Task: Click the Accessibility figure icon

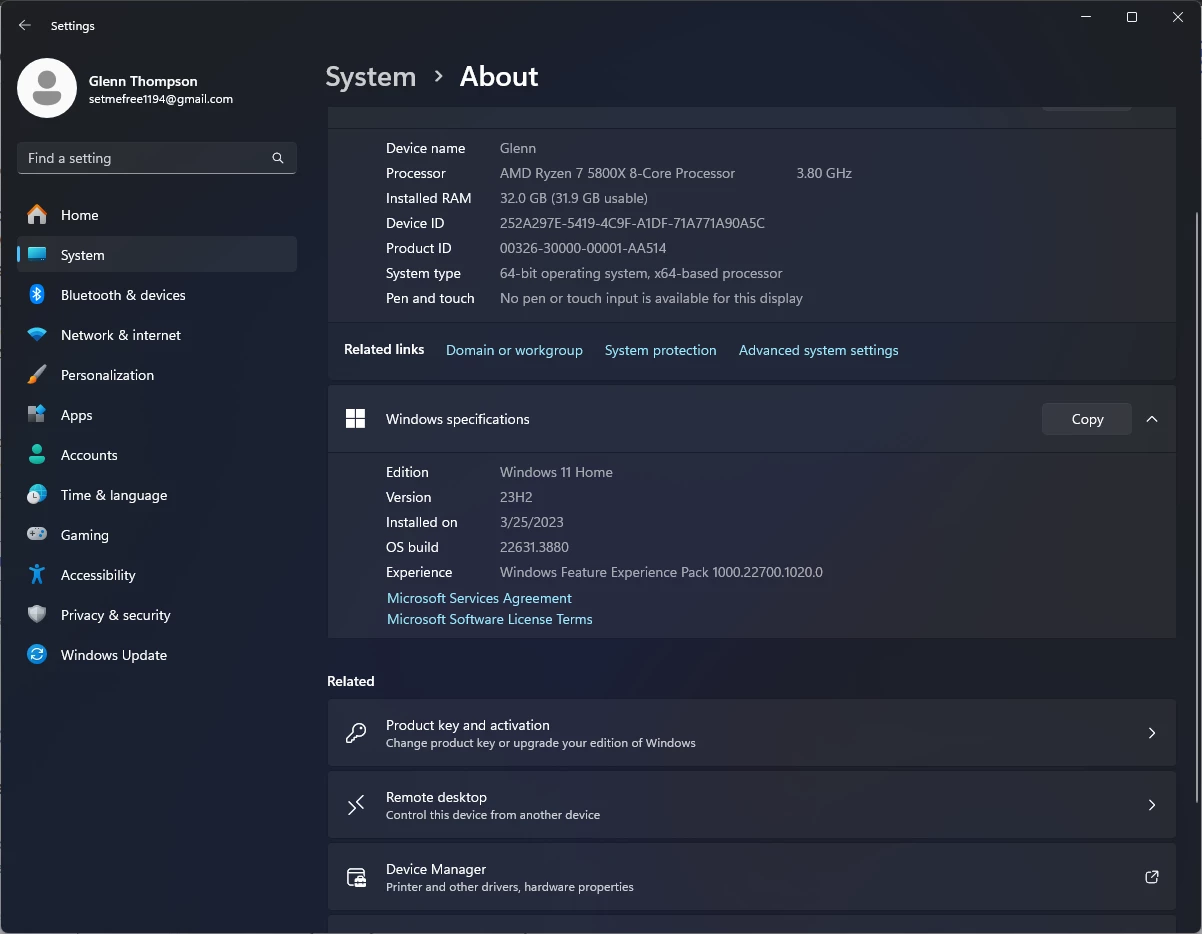Action: coord(37,575)
